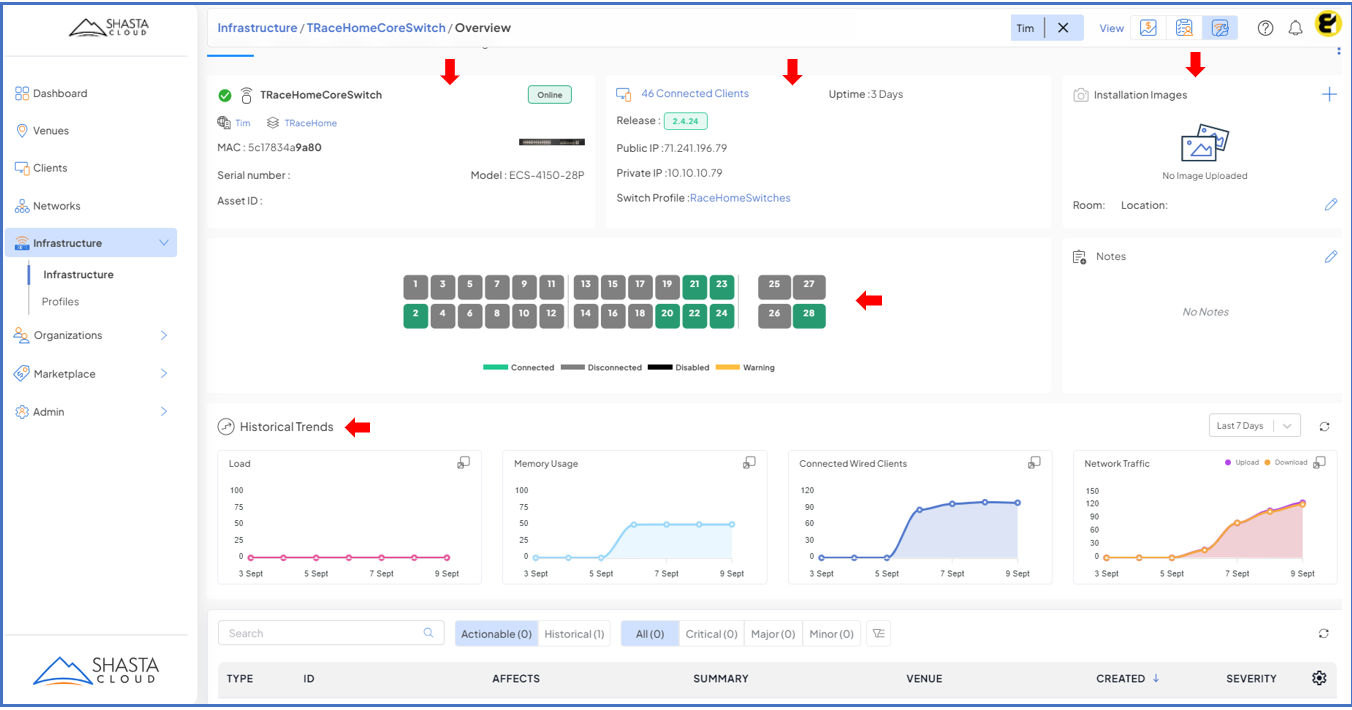Image resolution: width=1352 pixels, height=710 pixels.
Task: Click the No Image Uploaded placeholder
Action: (1204, 152)
